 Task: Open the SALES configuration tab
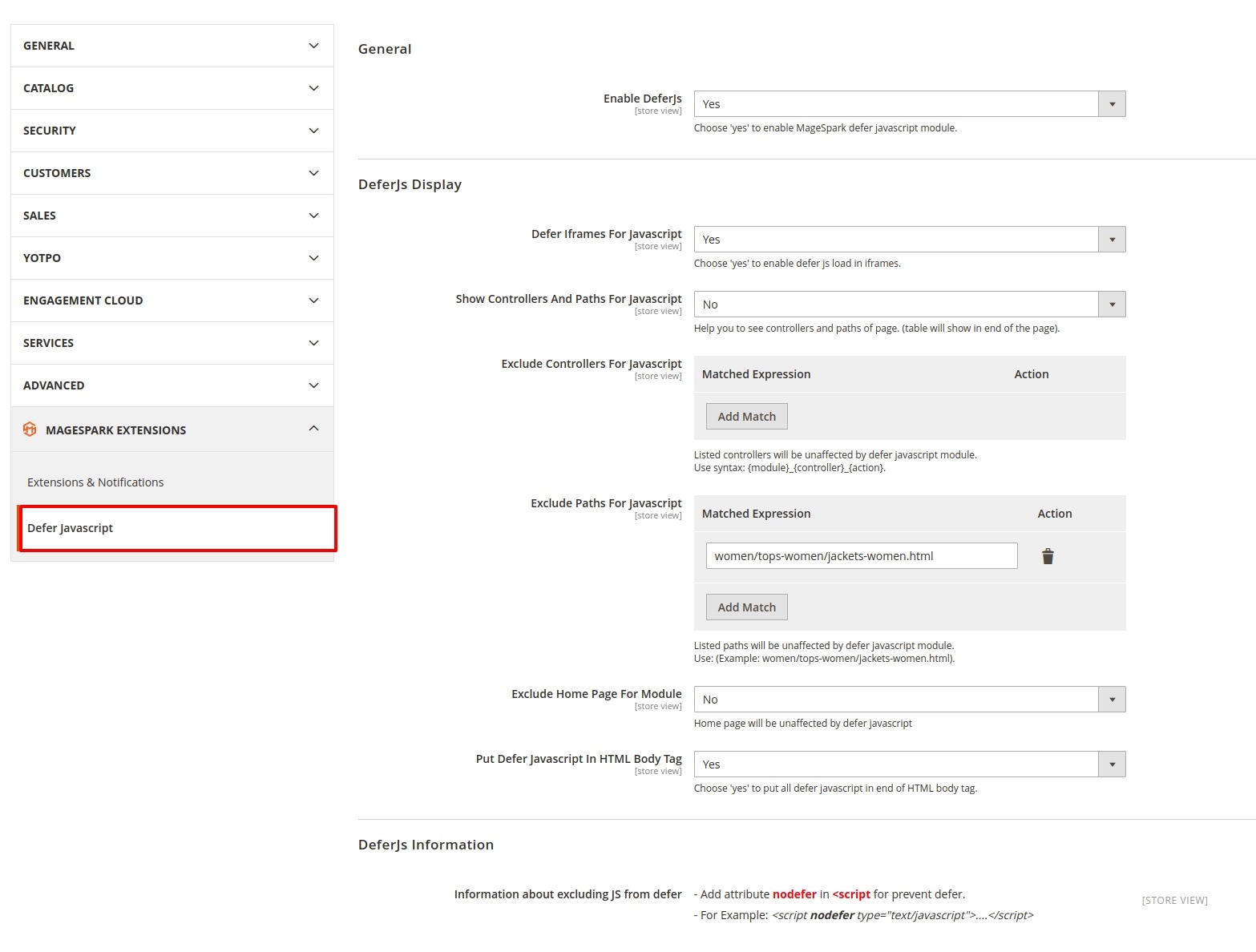pos(172,216)
